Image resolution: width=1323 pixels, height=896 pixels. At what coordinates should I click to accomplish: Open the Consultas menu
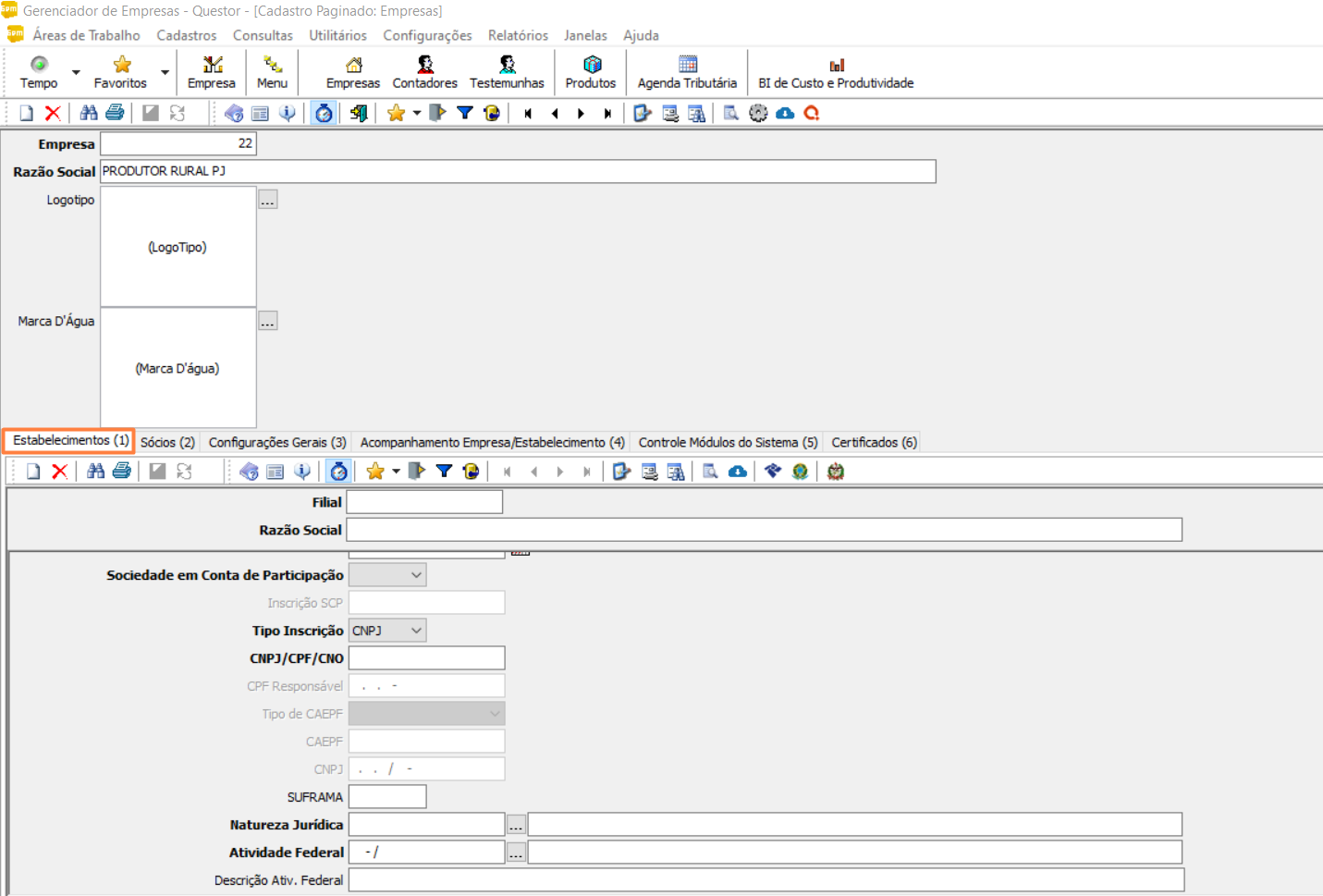click(x=263, y=35)
